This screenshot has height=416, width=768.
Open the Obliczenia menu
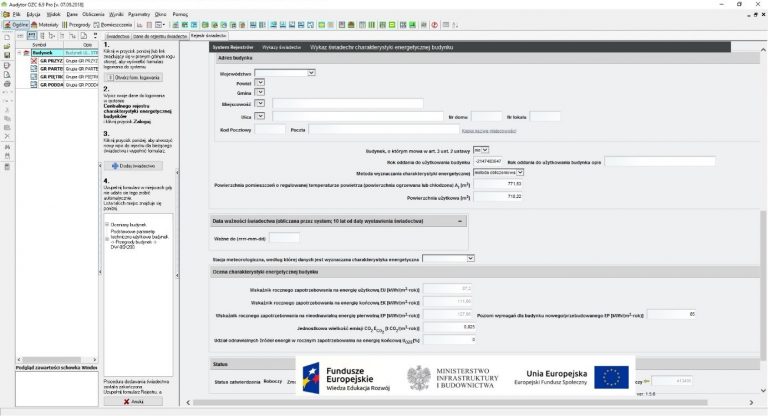pyautogui.click(x=93, y=15)
